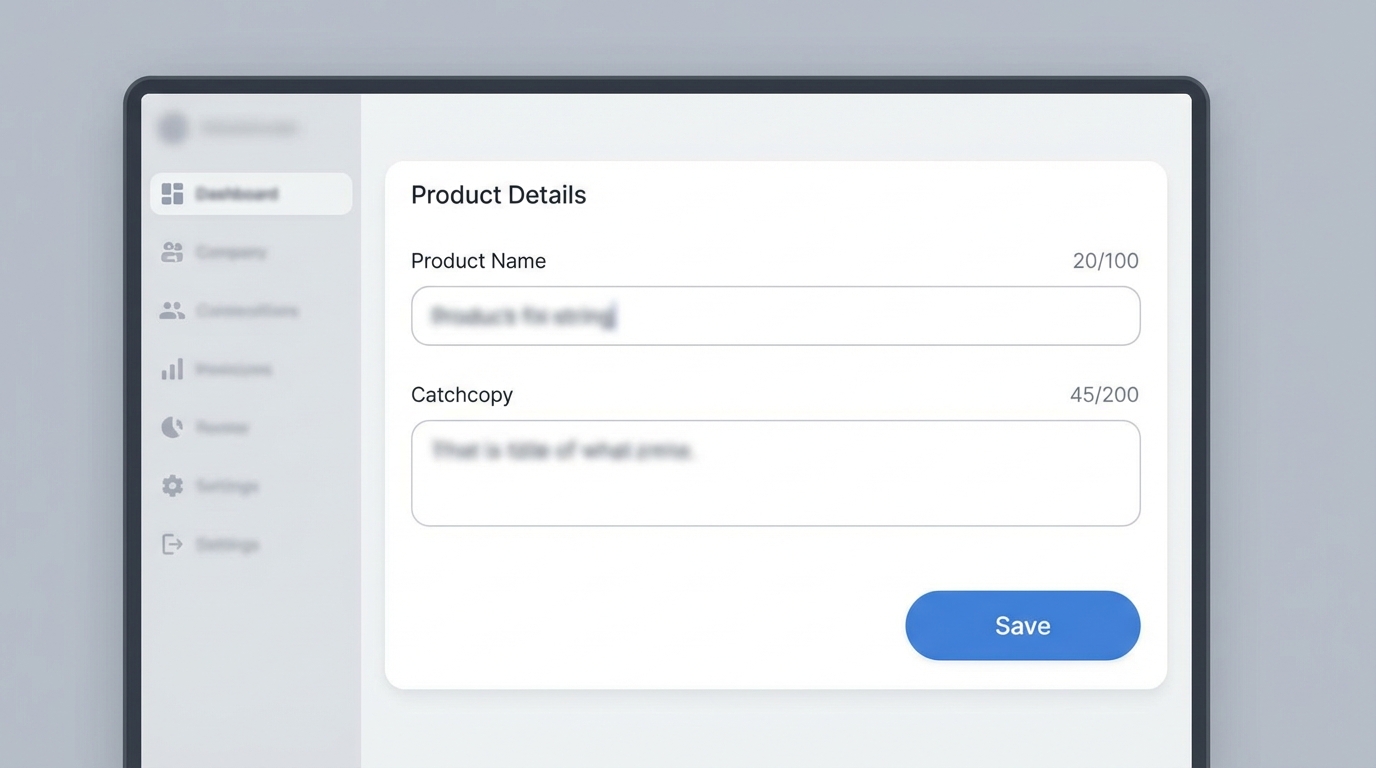Viewport: 1376px width, 768px height.
Task: Click the blurred label beside the pie chart icon
Action: [222, 428]
